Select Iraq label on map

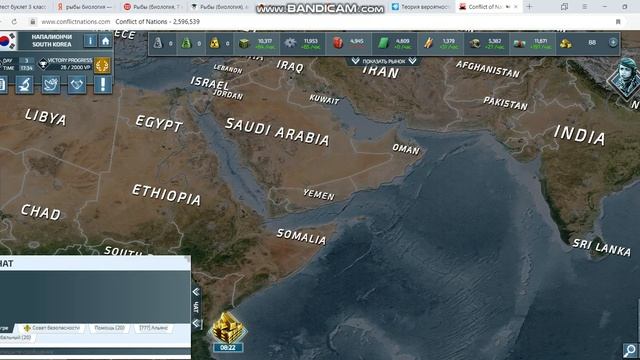click(x=290, y=66)
